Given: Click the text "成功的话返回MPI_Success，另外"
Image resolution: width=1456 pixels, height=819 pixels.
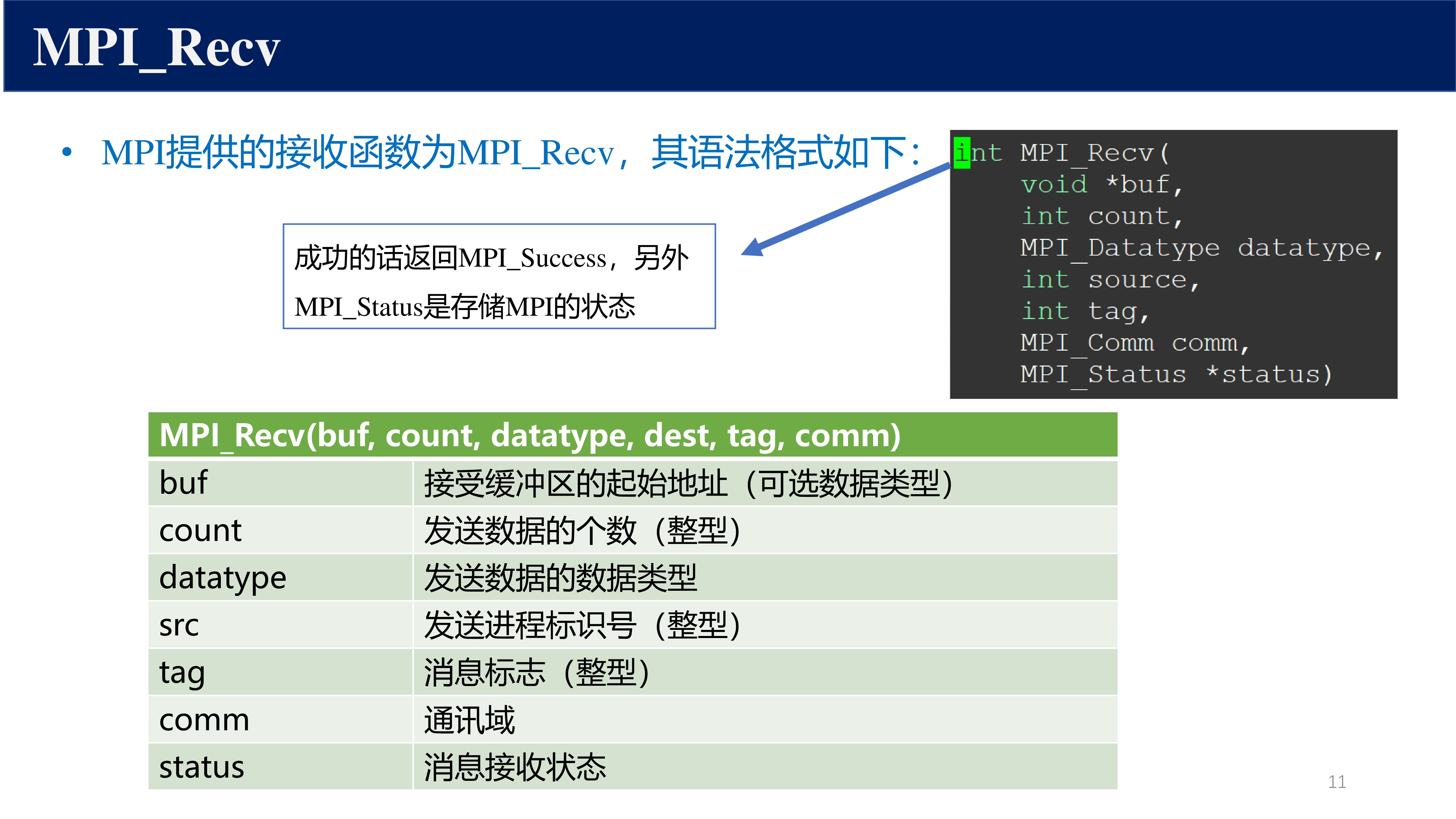Looking at the screenshot, I should point(491,258).
